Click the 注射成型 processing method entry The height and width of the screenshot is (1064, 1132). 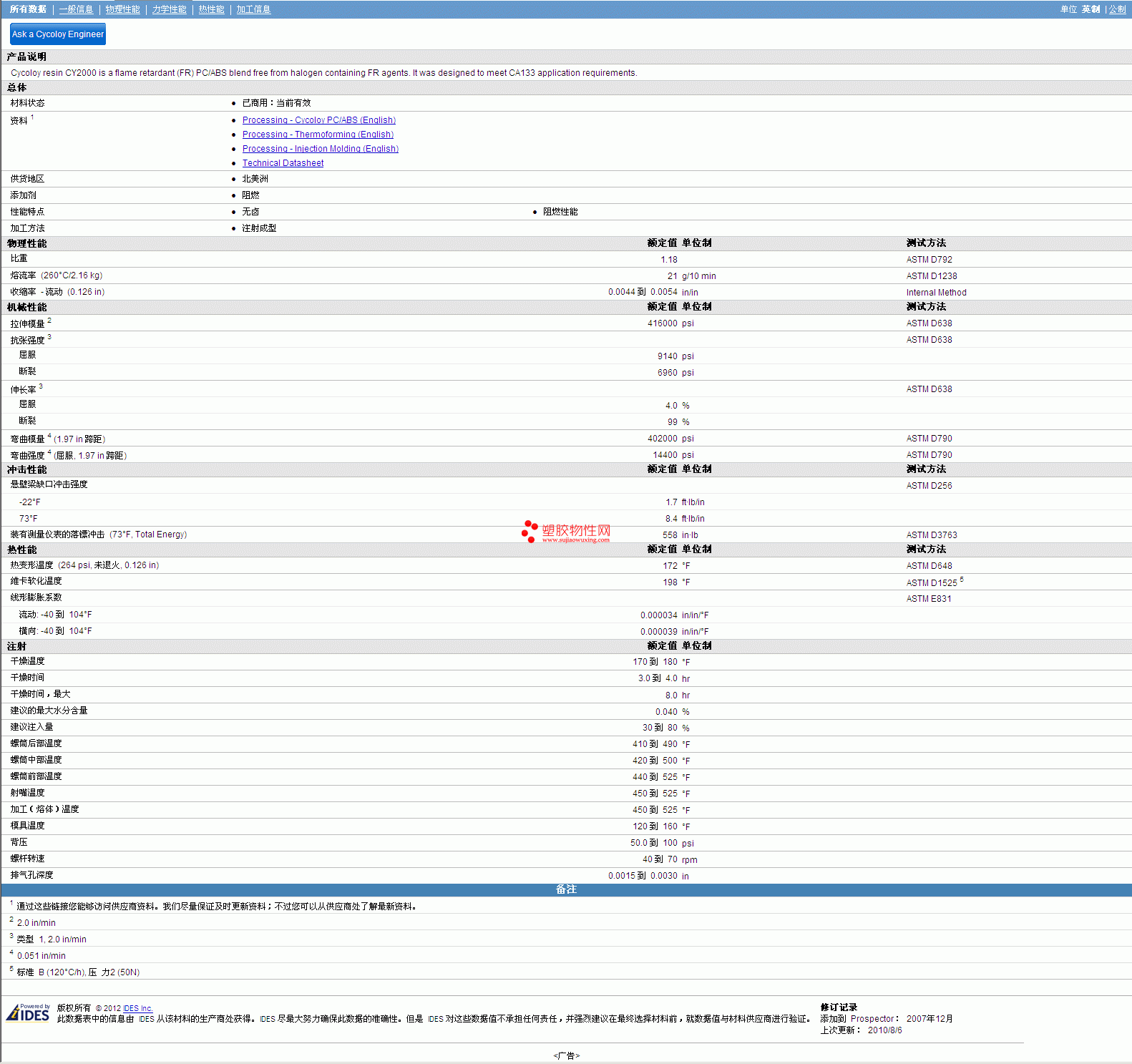259,228
